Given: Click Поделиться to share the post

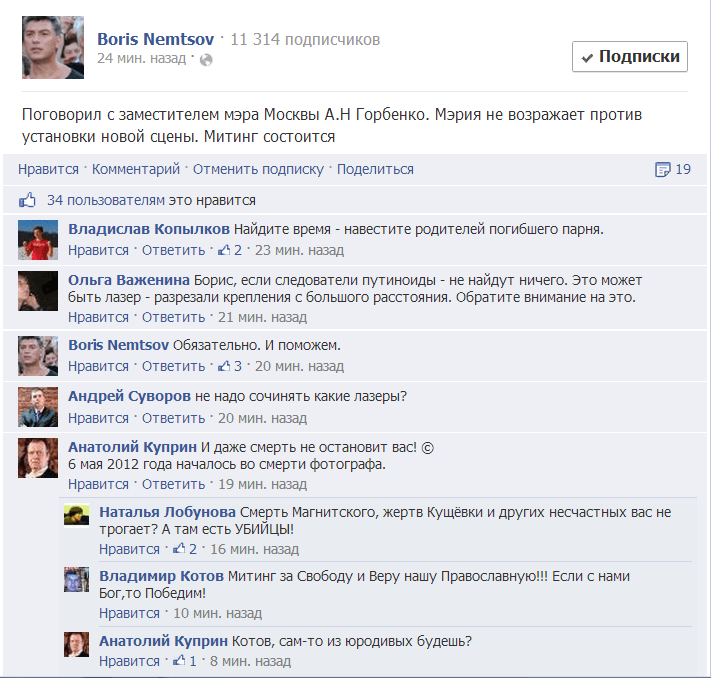Looking at the screenshot, I should pyautogui.click(x=375, y=169).
